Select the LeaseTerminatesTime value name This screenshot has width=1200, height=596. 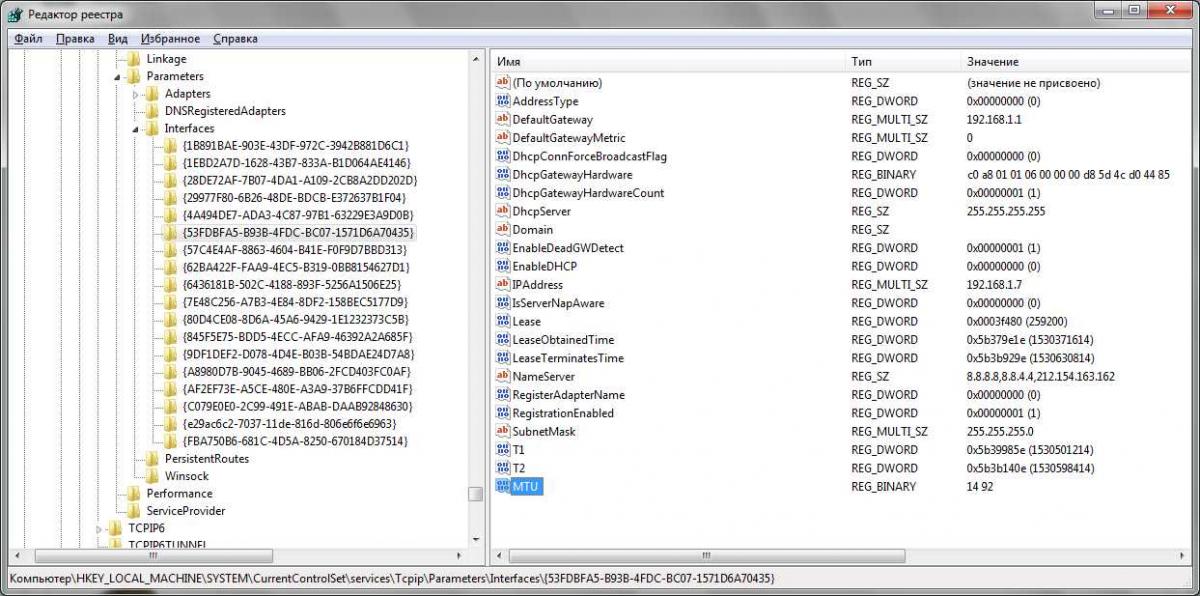coord(568,358)
